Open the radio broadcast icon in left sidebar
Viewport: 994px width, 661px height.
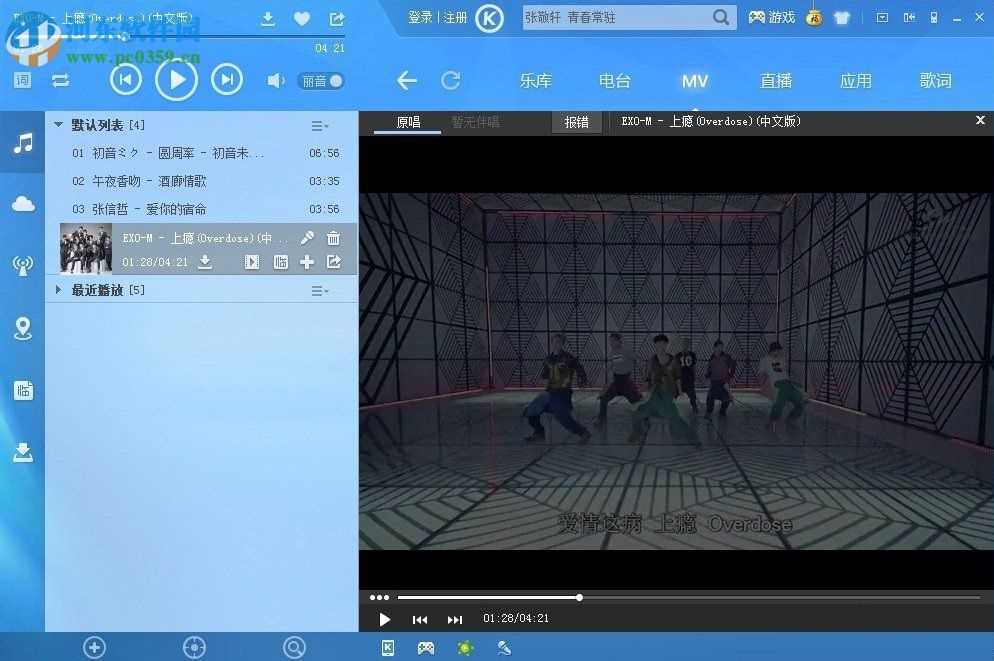tap(22, 265)
